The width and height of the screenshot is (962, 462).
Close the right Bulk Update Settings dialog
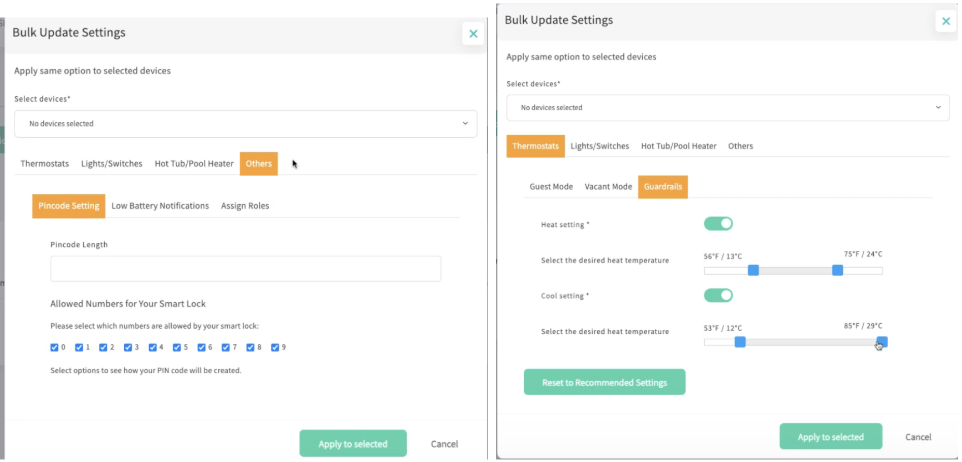pos(946,21)
